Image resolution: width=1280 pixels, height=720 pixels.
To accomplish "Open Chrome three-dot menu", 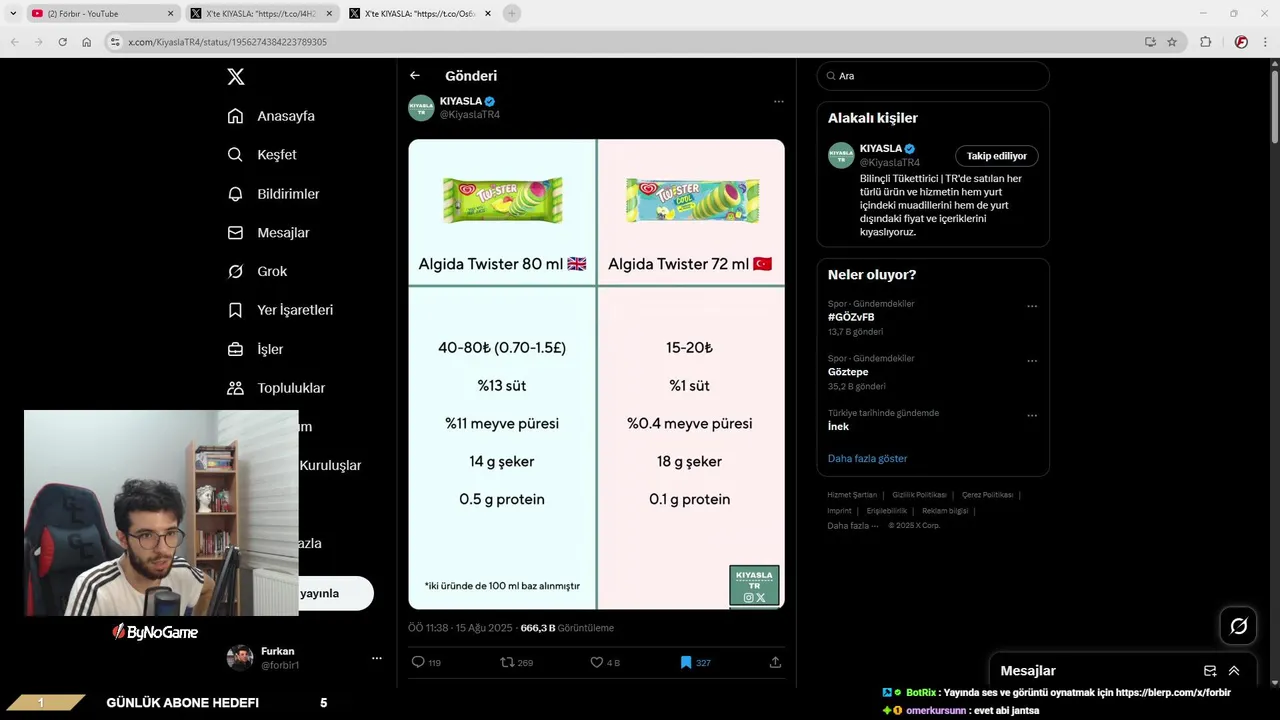I will tap(1265, 42).
